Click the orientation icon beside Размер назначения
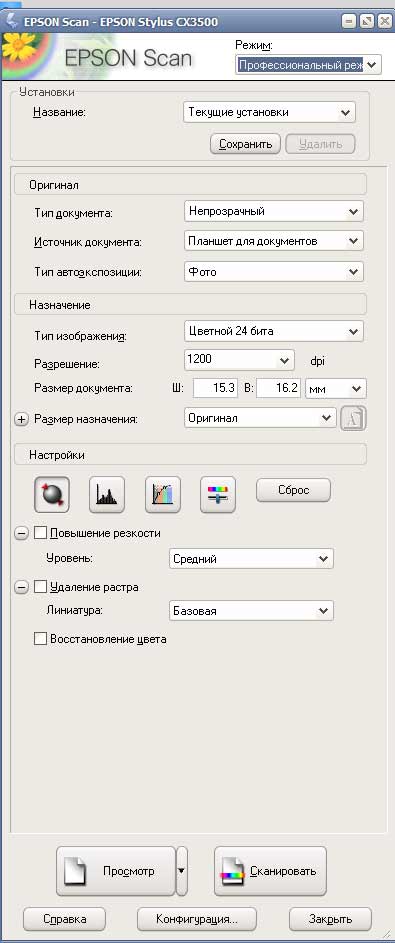Image resolution: width=395 pixels, height=943 pixels. point(354,419)
